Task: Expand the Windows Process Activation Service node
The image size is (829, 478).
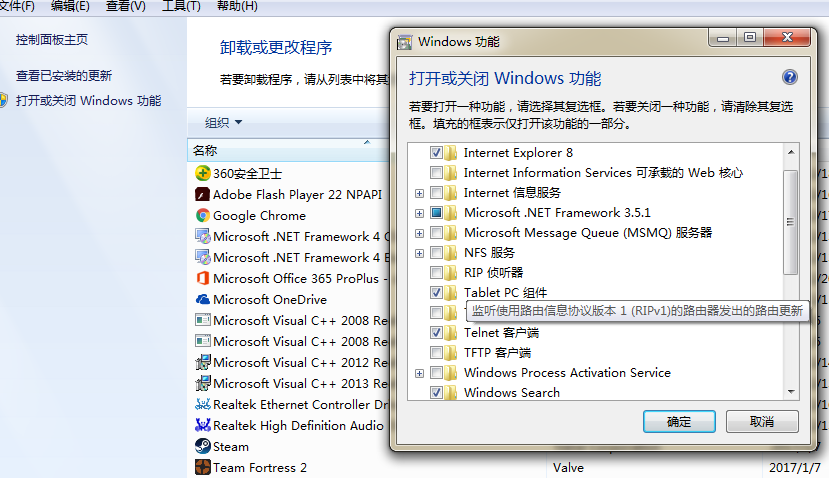Action: (419, 373)
